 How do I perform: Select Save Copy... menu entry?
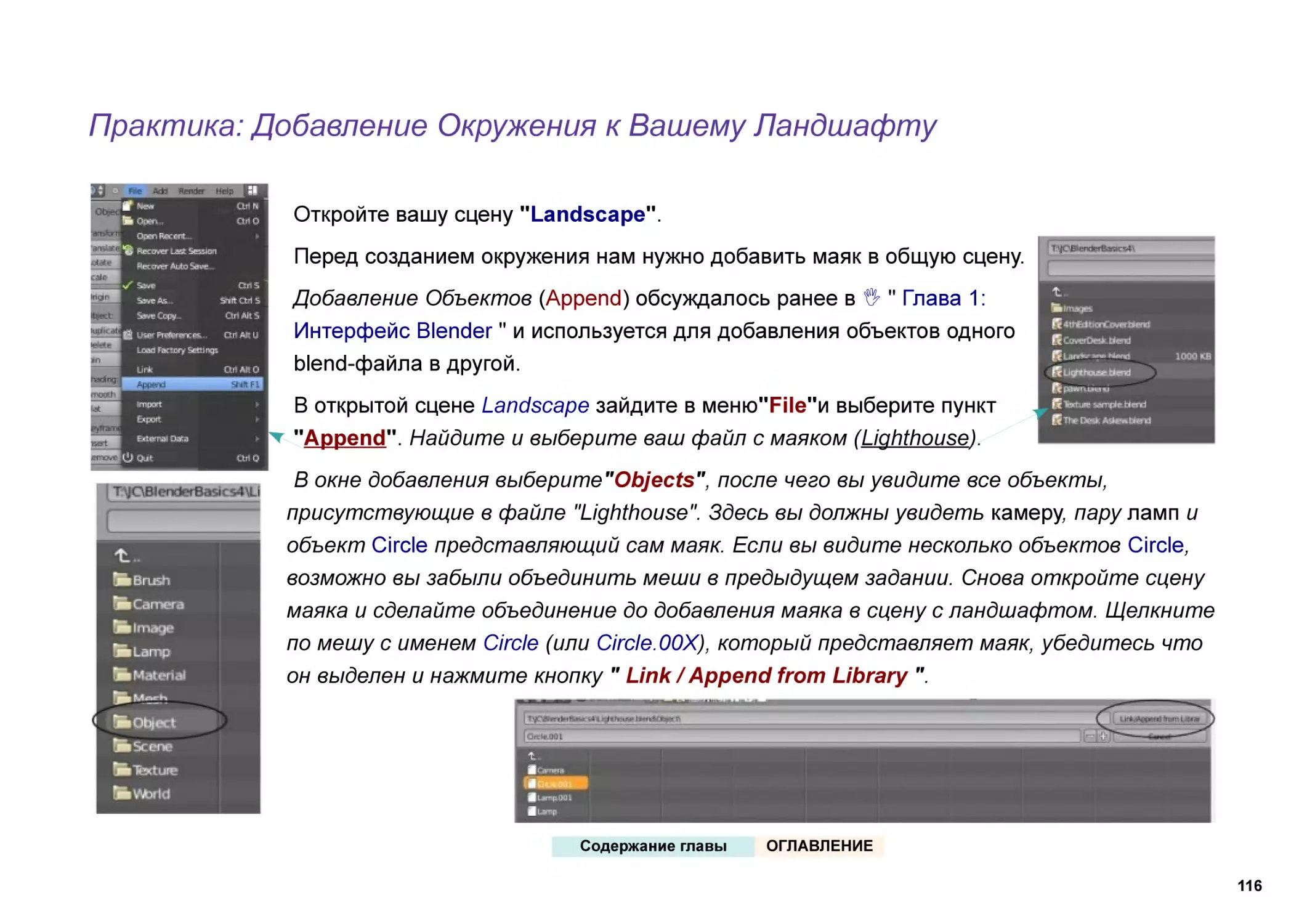point(192,315)
